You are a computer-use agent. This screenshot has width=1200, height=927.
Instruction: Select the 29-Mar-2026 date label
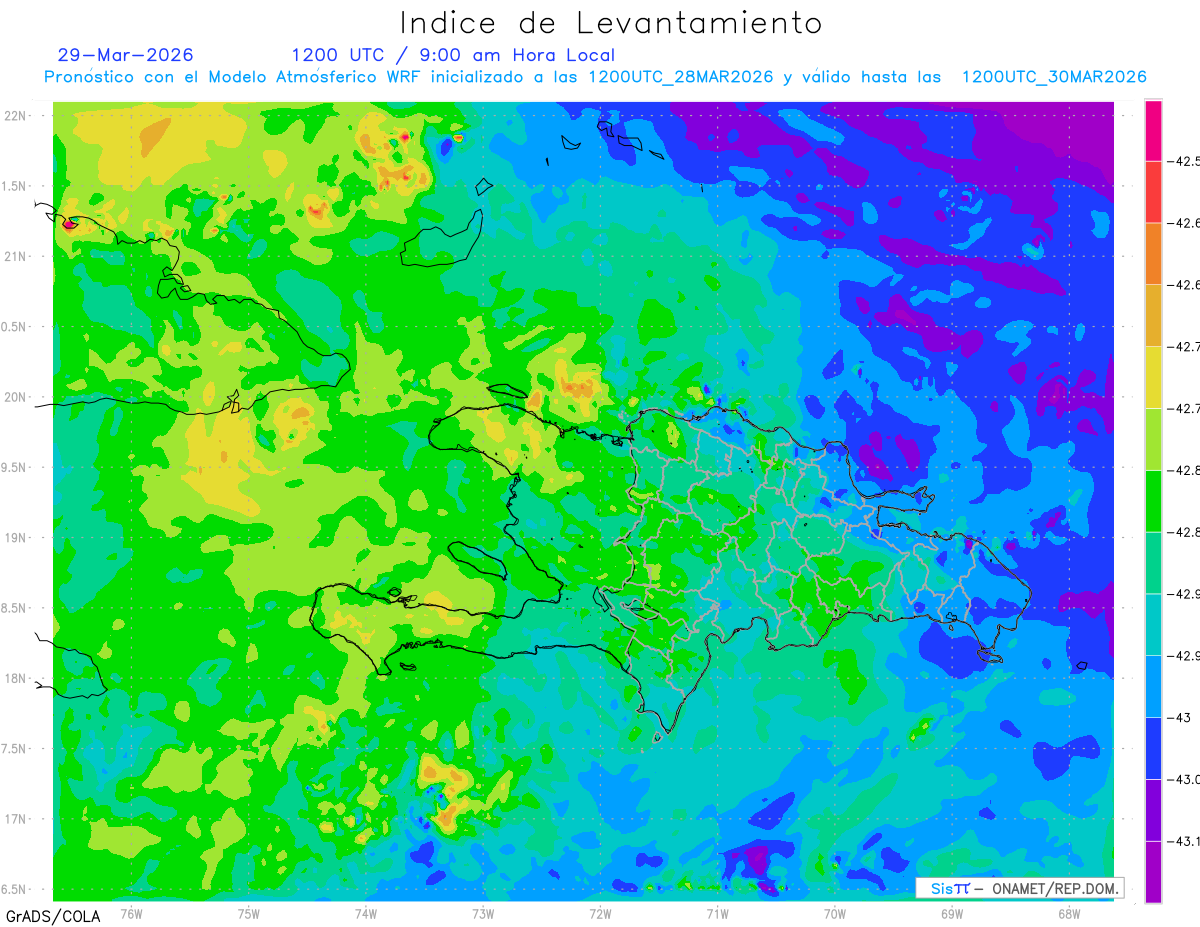point(126,55)
